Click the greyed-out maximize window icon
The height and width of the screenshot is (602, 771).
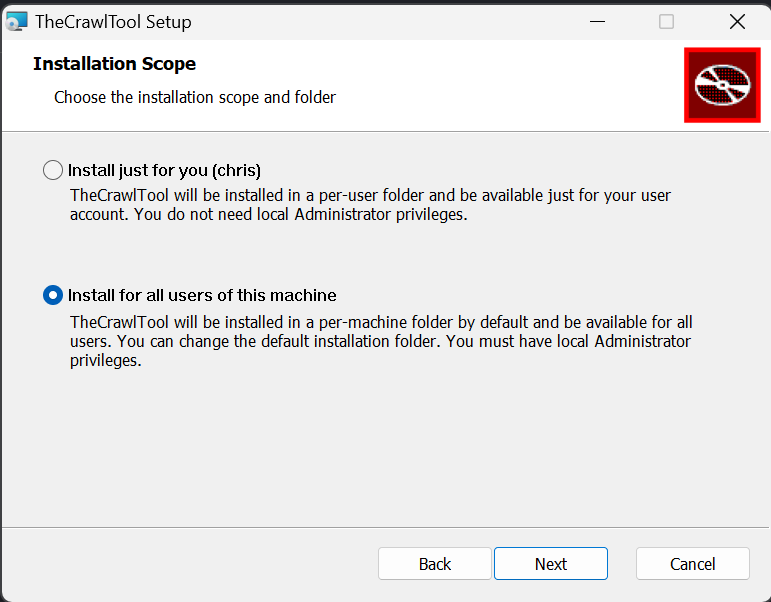coord(666,21)
